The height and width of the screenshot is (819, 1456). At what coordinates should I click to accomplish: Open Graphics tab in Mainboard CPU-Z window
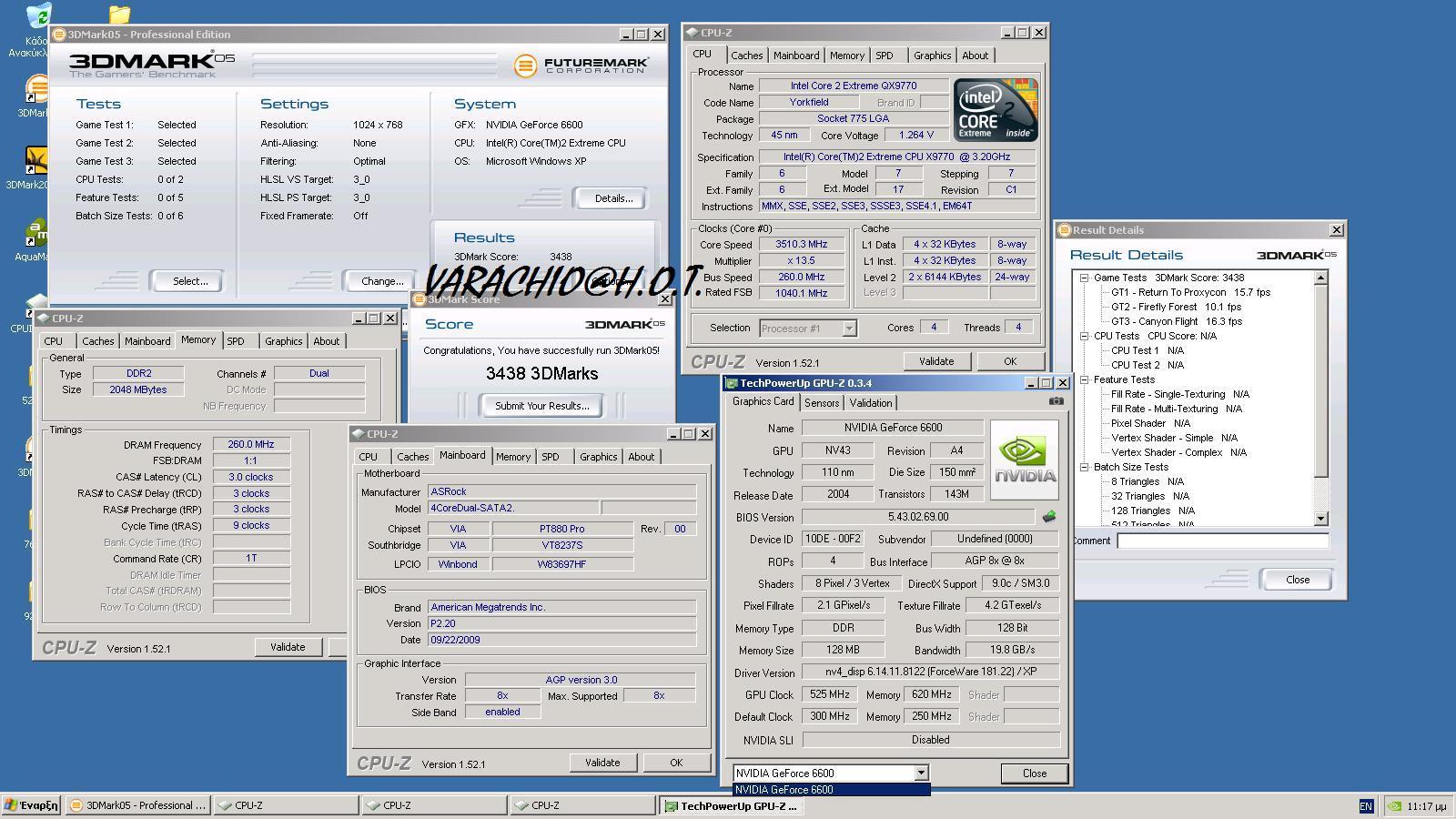pos(598,457)
